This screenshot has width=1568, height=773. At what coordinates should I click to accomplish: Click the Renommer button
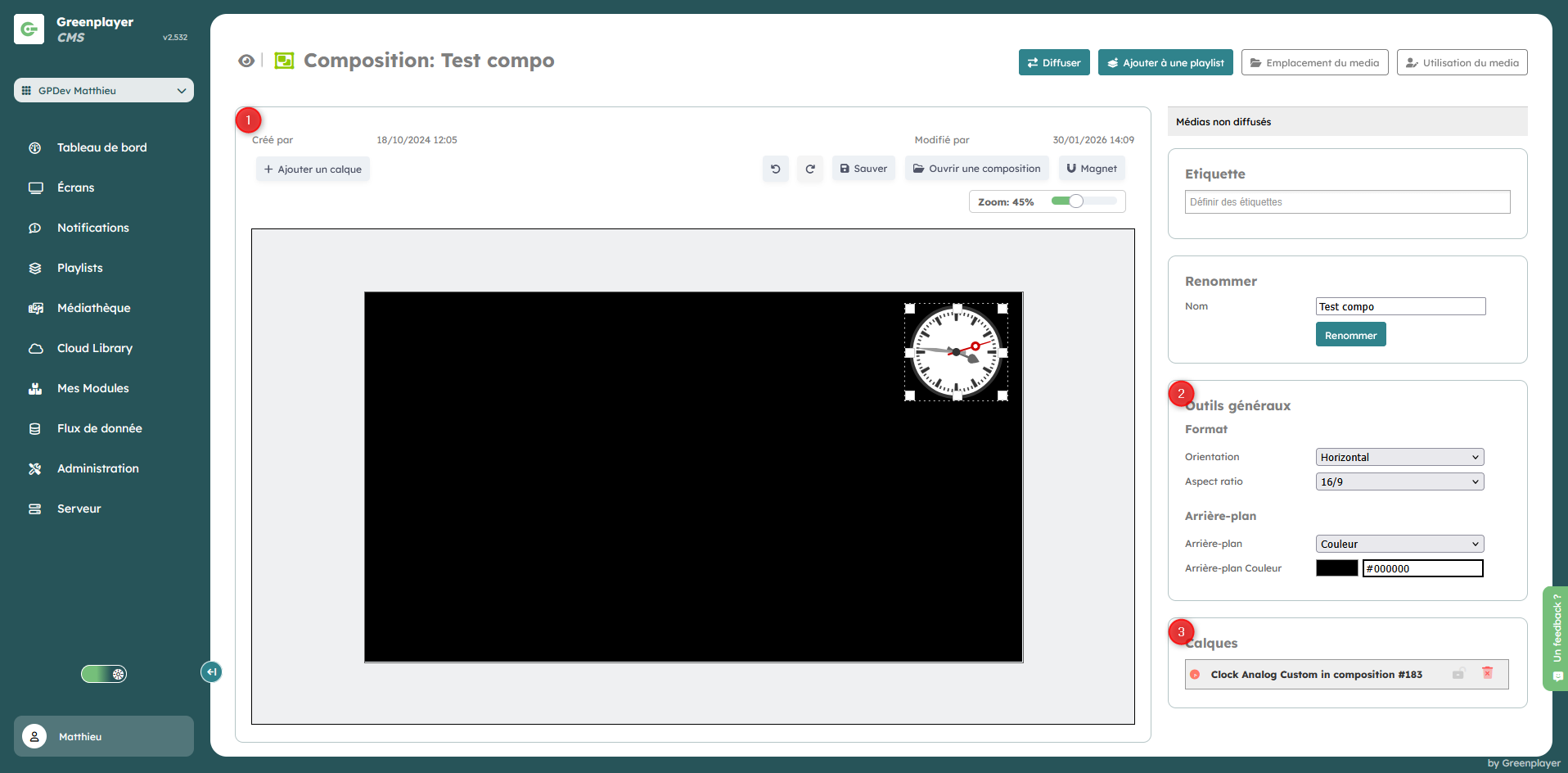click(x=1349, y=335)
